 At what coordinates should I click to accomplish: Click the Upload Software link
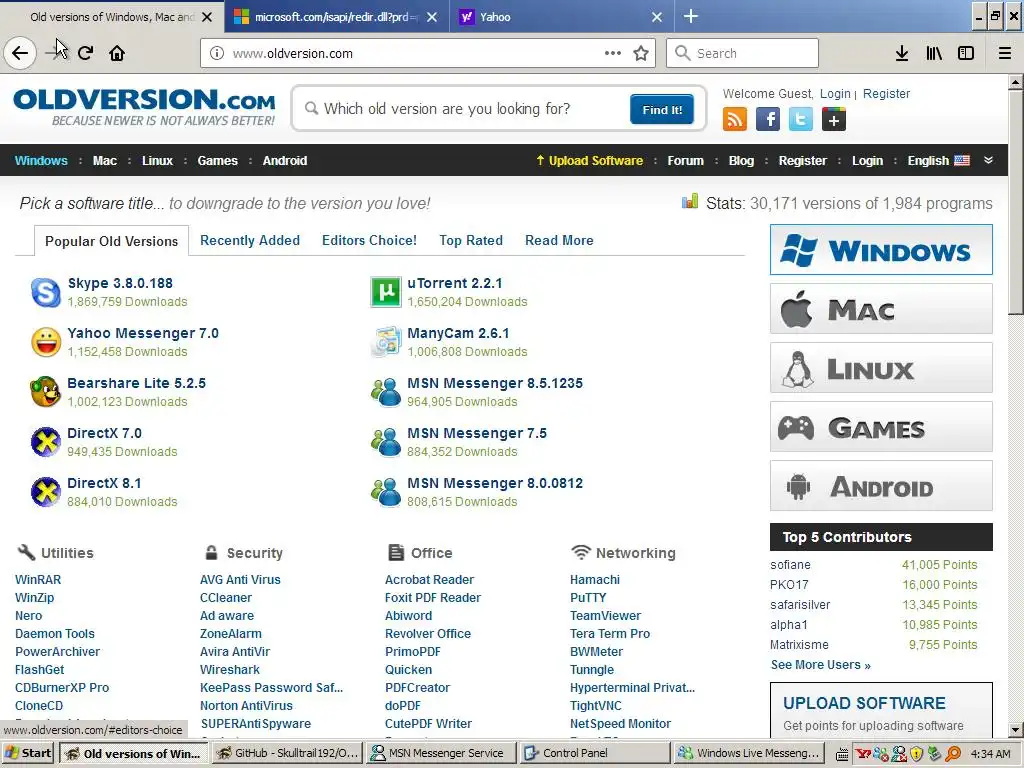pos(590,161)
